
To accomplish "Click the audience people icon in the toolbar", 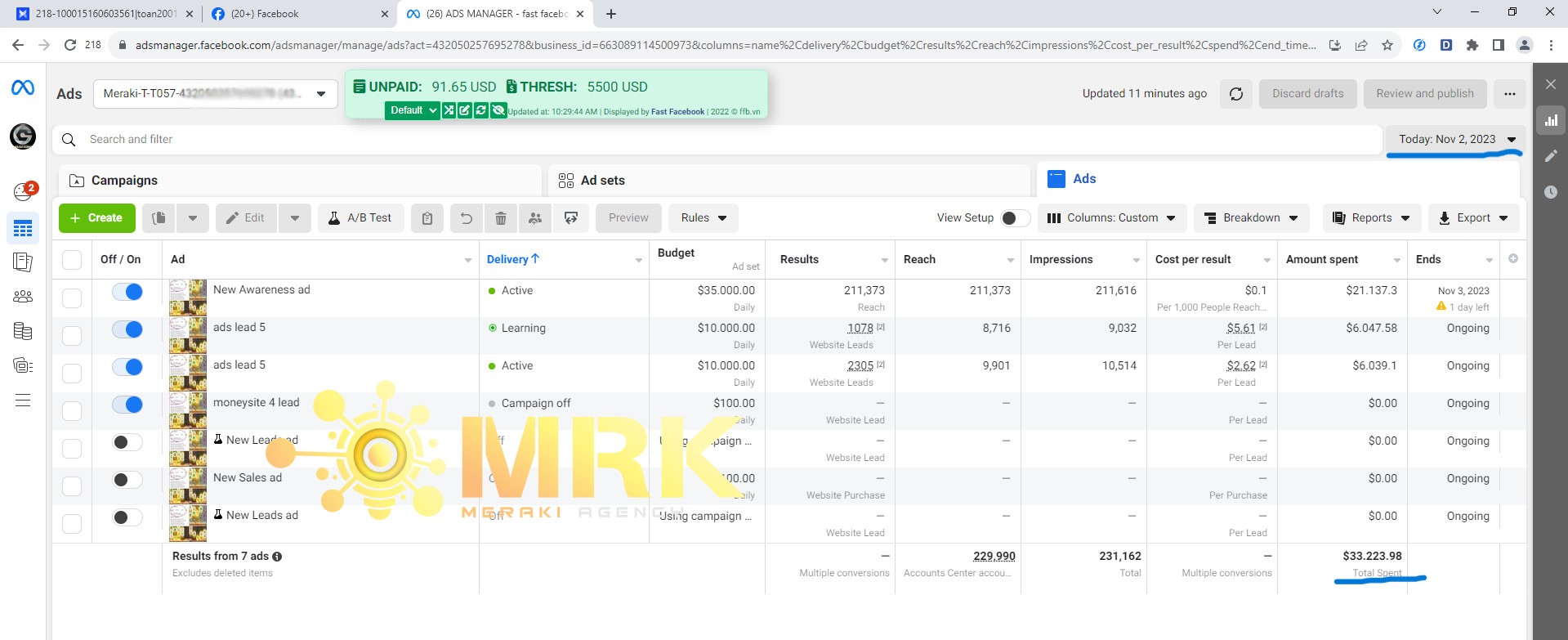I will tap(535, 218).
